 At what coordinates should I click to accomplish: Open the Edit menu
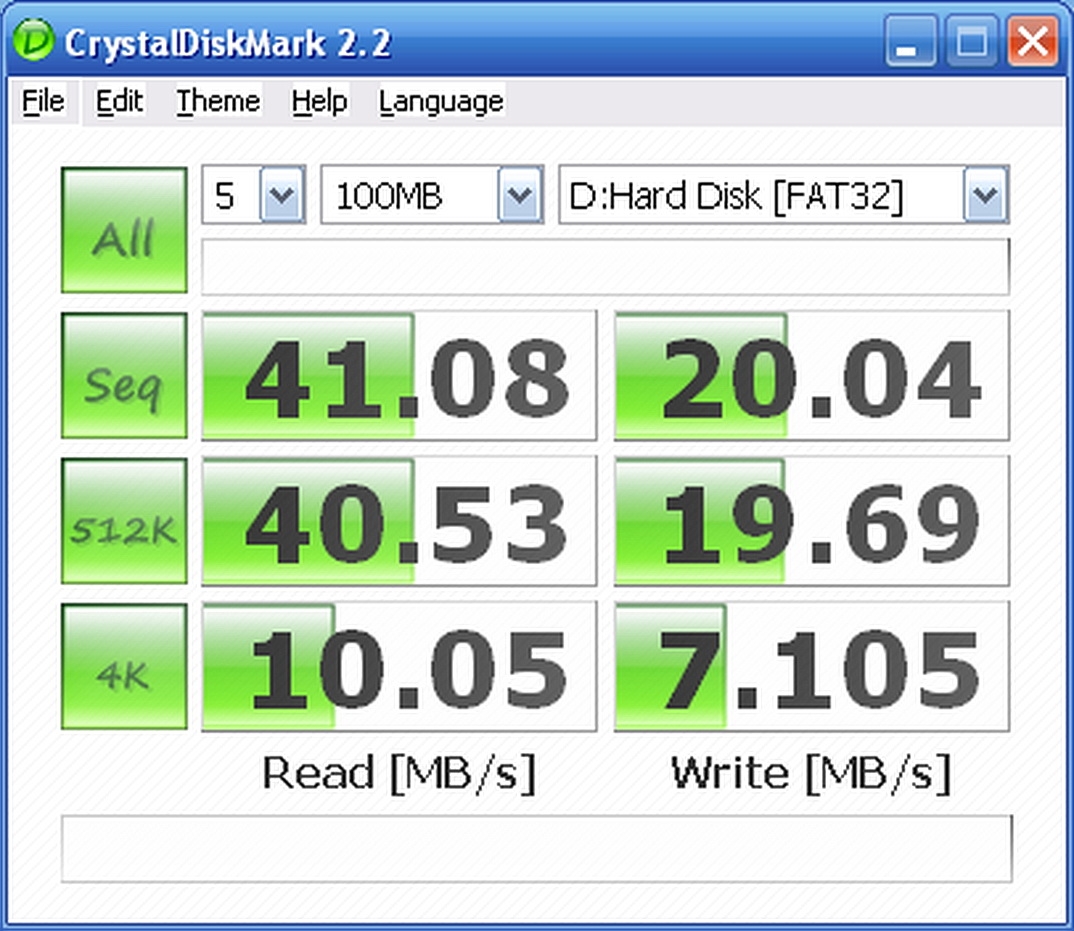pyautogui.click(x=119, y=101)
